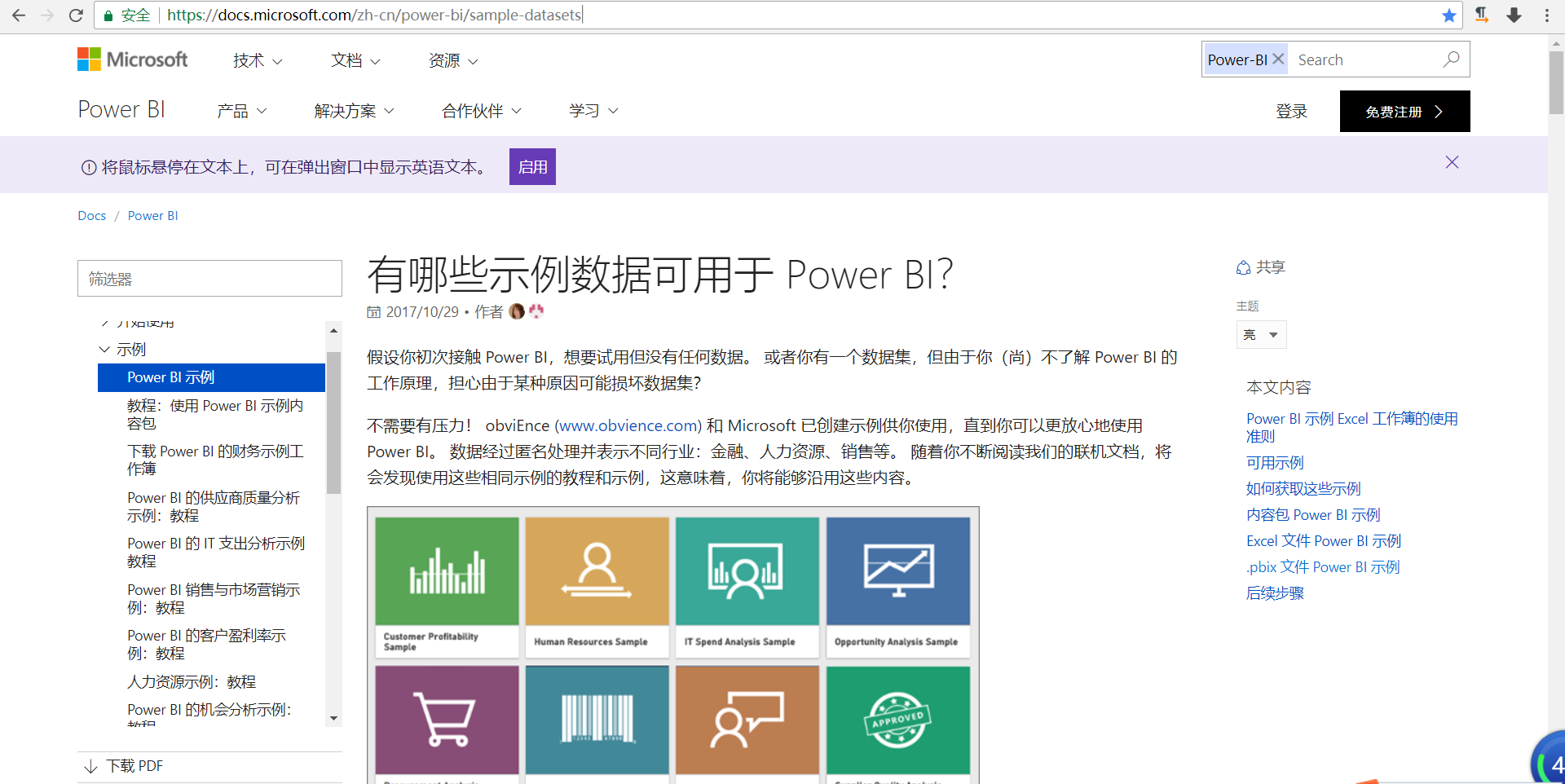Jump to 可用示例 section
The width and height of the screenshot is (1565, 784).
[1275, 463]
